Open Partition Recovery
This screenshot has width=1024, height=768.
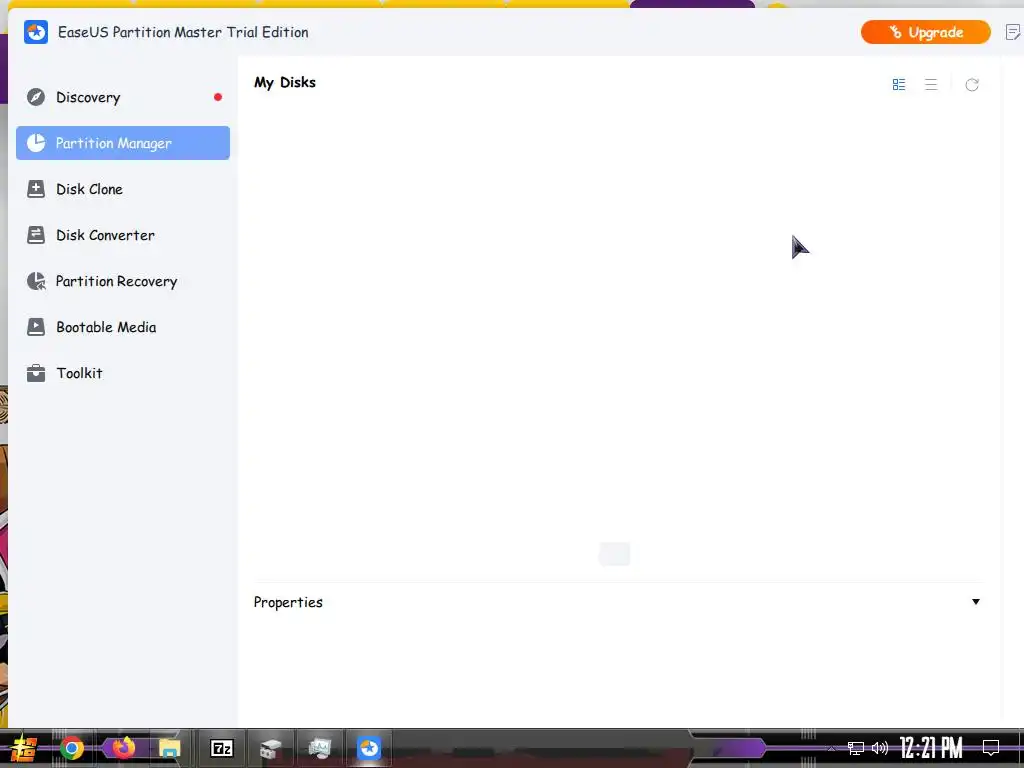click(123, 281)
